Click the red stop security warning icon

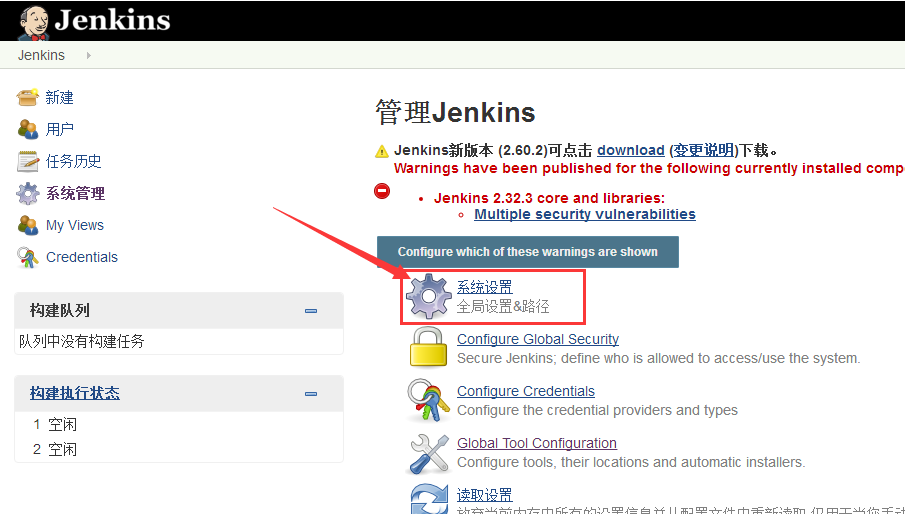[x=382, y=191]
